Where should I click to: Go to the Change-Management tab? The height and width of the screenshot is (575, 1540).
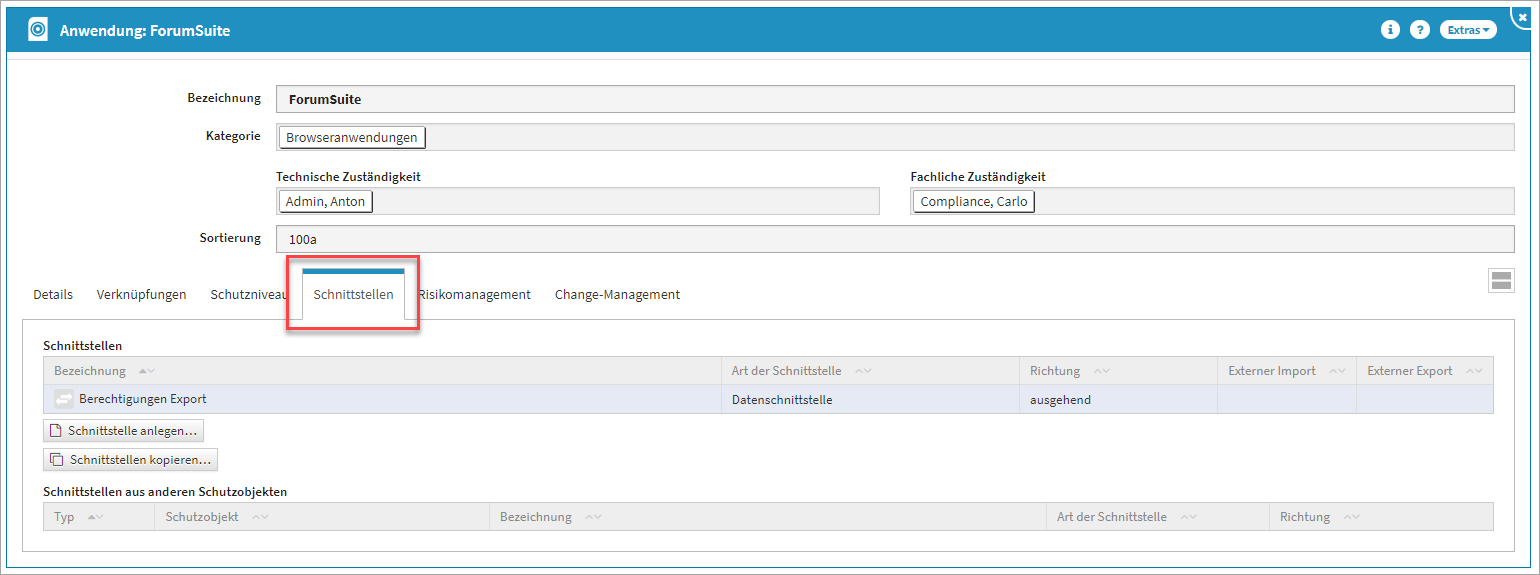[x=617, y=295]
